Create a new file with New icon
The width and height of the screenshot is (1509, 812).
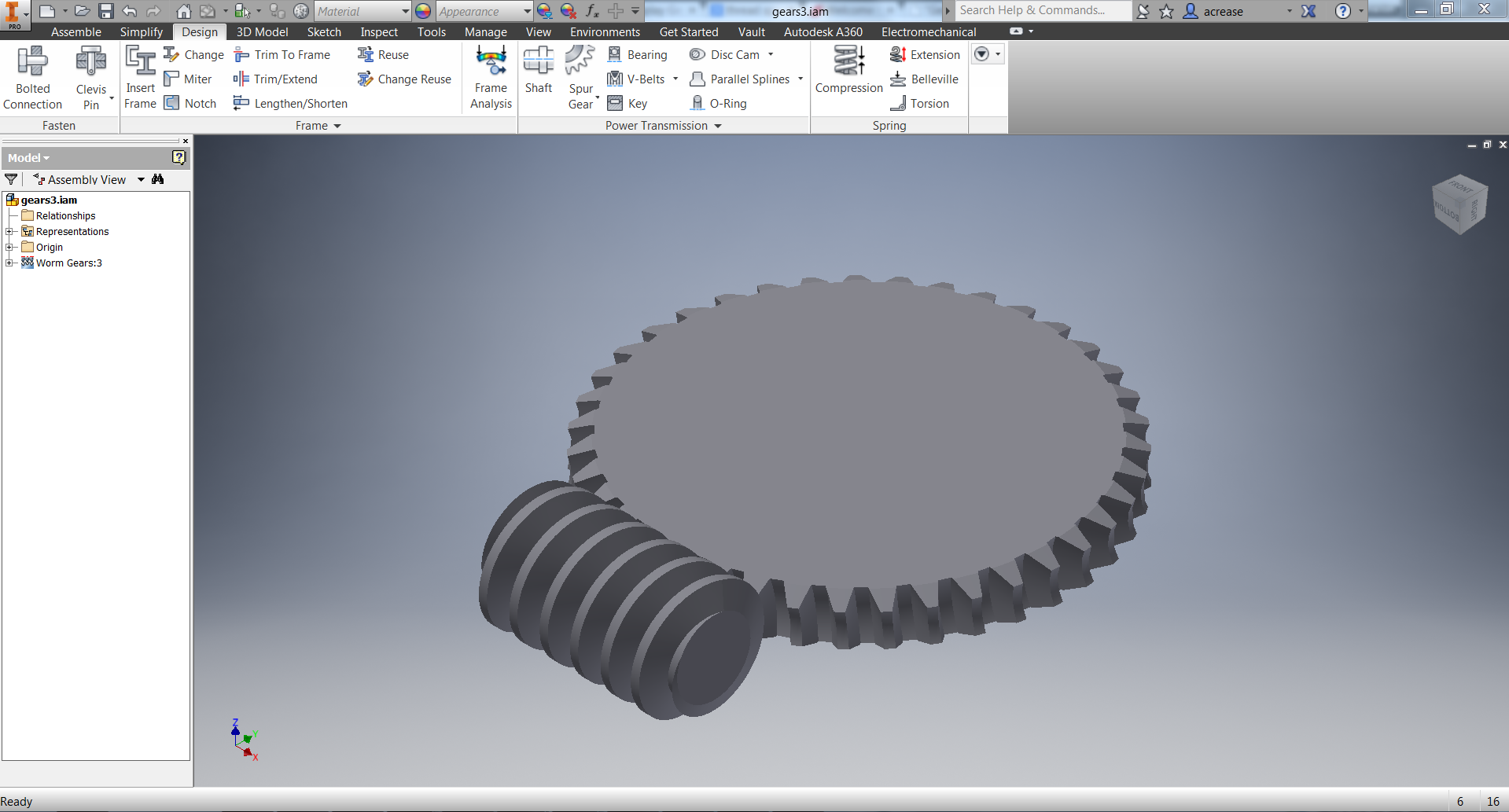pos(47,11)
